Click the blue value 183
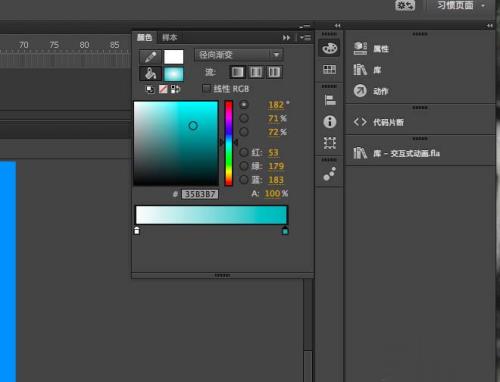The height and width of the screenshot is (382, 500). click(276, 180)
